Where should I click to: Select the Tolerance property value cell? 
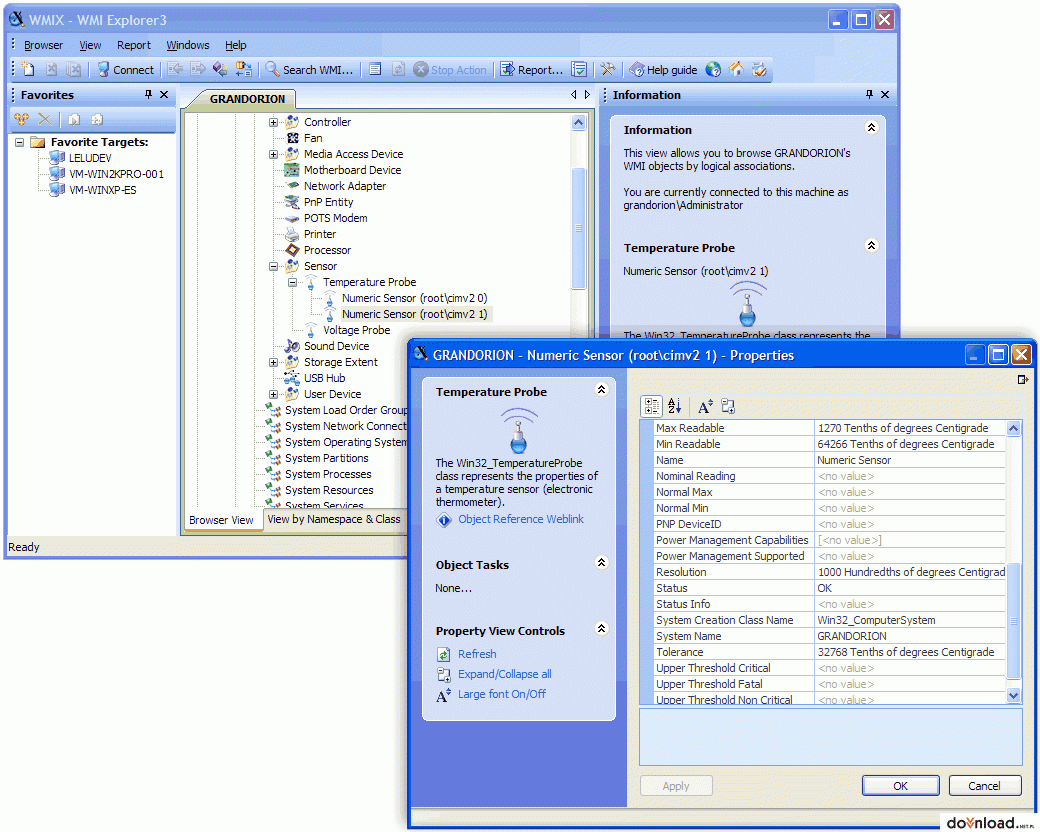[910, 652]
